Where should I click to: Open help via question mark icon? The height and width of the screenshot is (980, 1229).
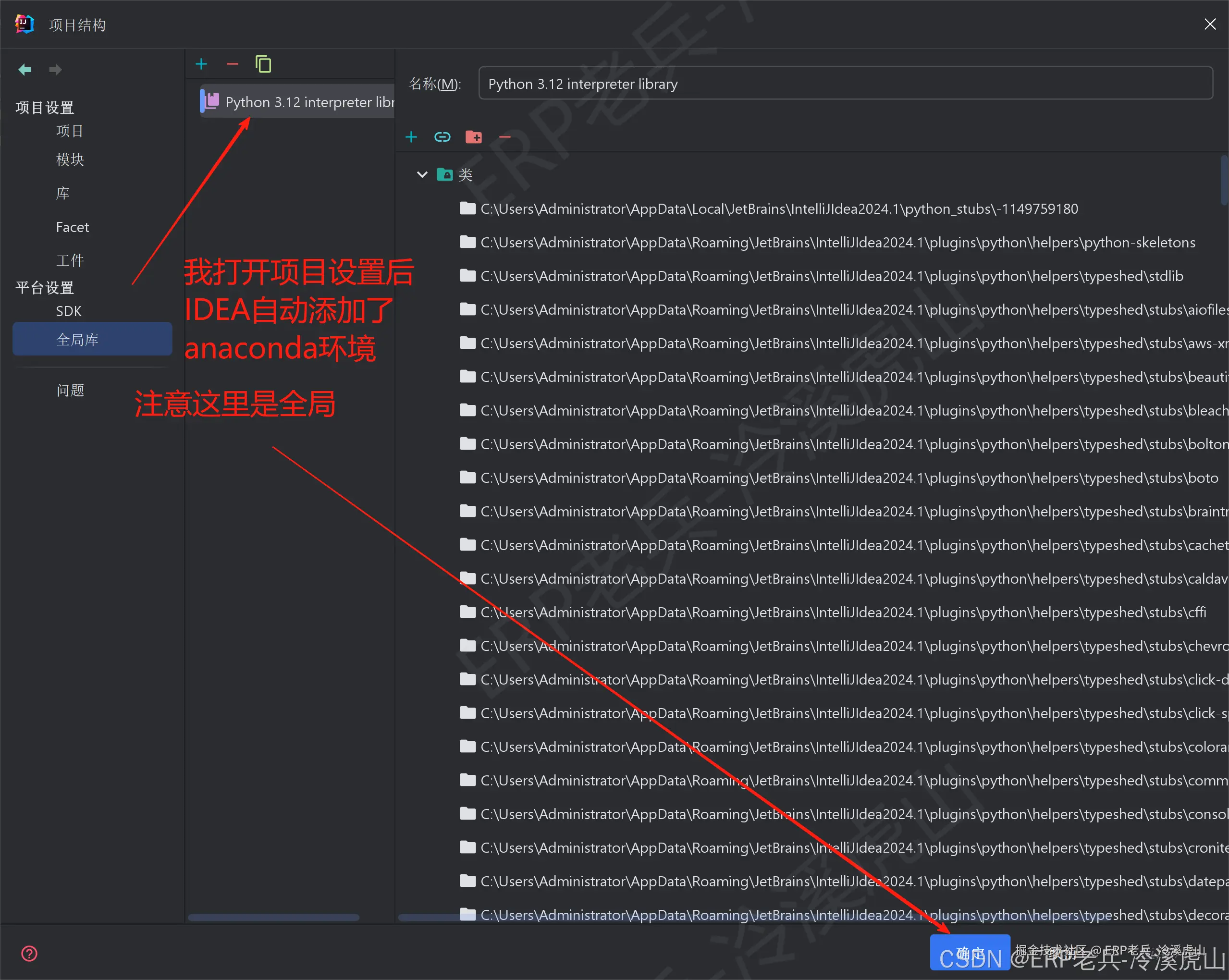(29, 953)
